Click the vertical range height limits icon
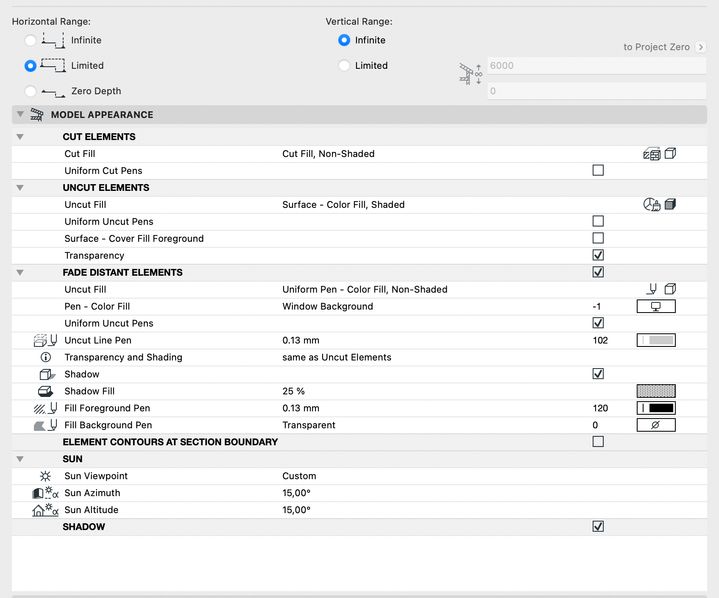The image size is (719, 598). pyautogui.click(x=470, y=74)
